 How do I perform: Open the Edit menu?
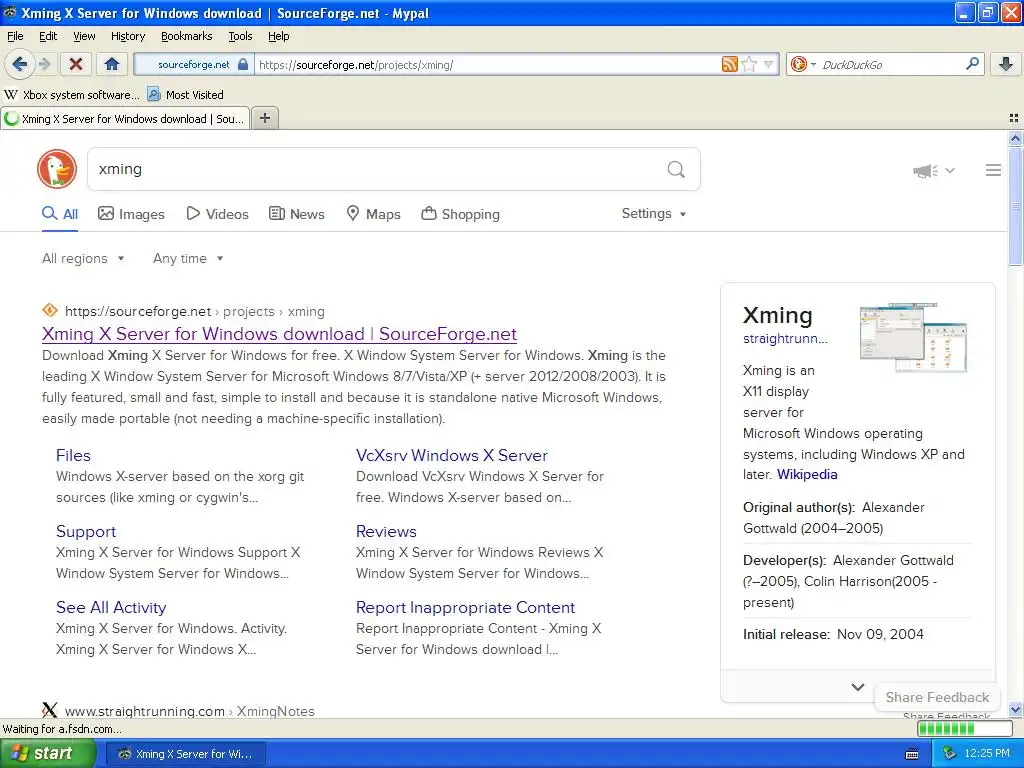click(x=48, y=36)
